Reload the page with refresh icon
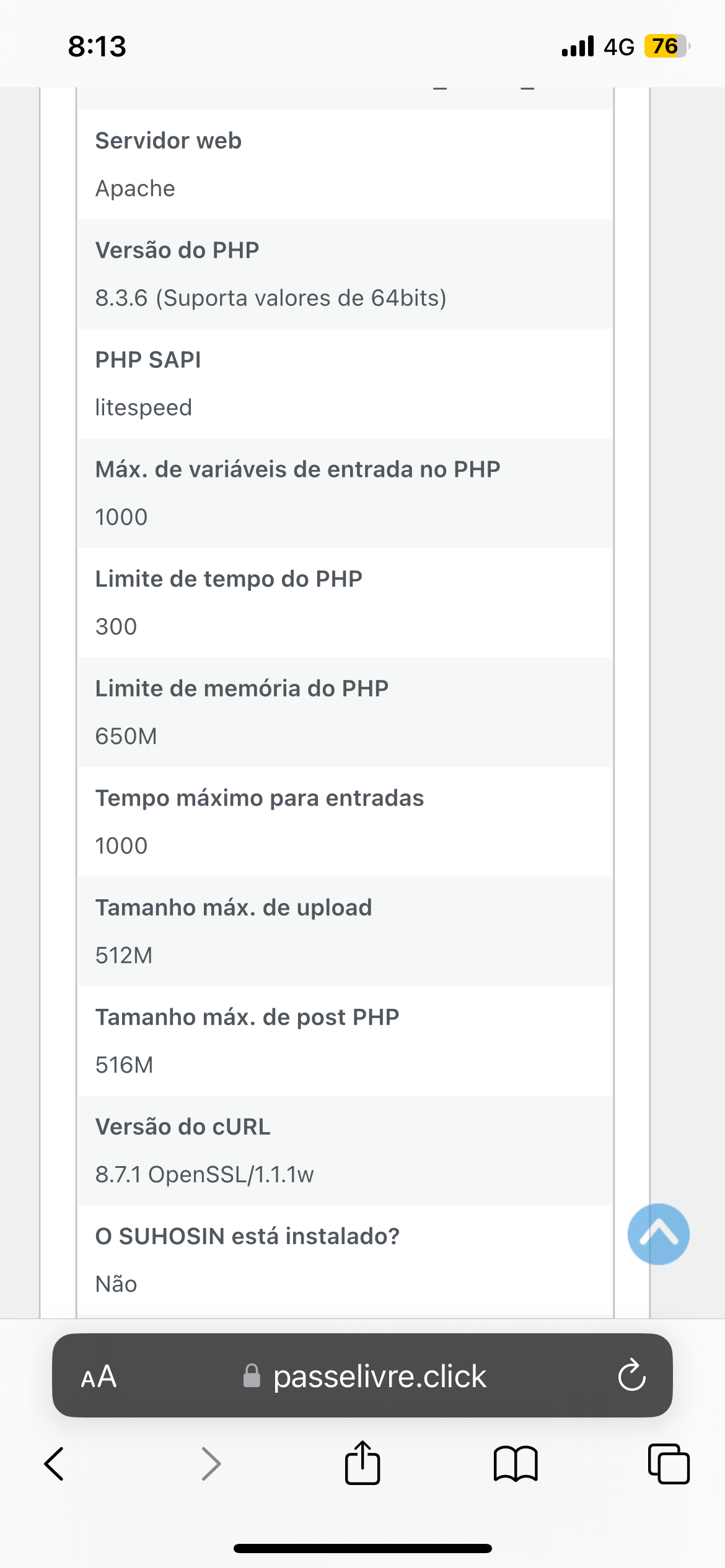 coord(631,1376)
